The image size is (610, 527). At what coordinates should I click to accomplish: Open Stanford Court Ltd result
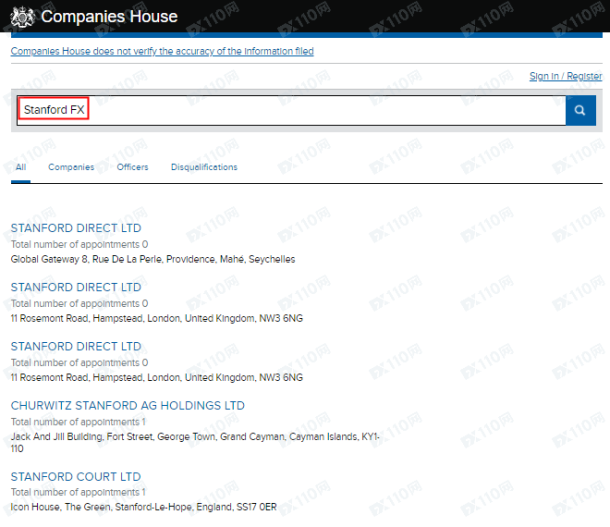click(x=76, y=476)
